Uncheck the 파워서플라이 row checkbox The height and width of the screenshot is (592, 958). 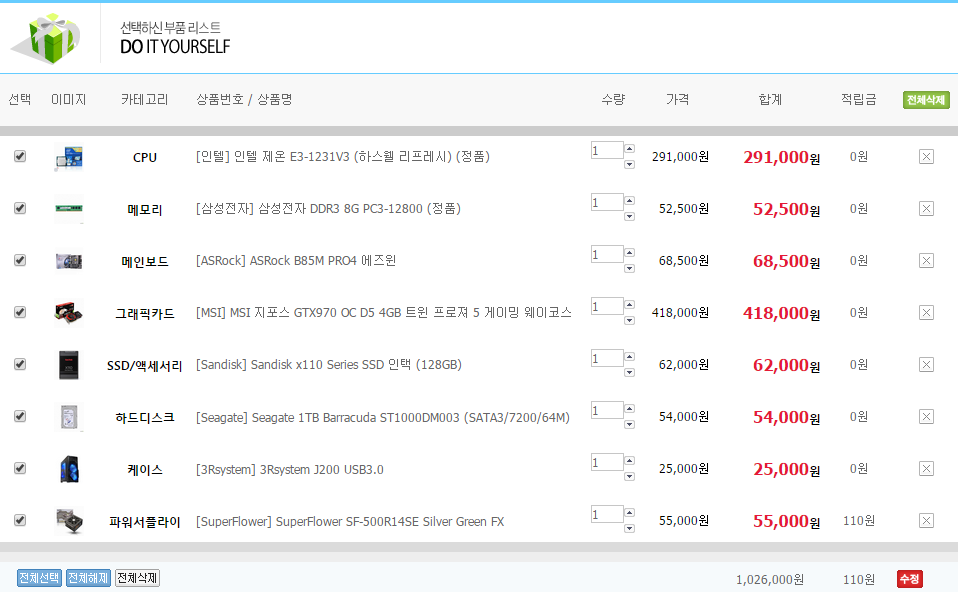pos(20,520)
